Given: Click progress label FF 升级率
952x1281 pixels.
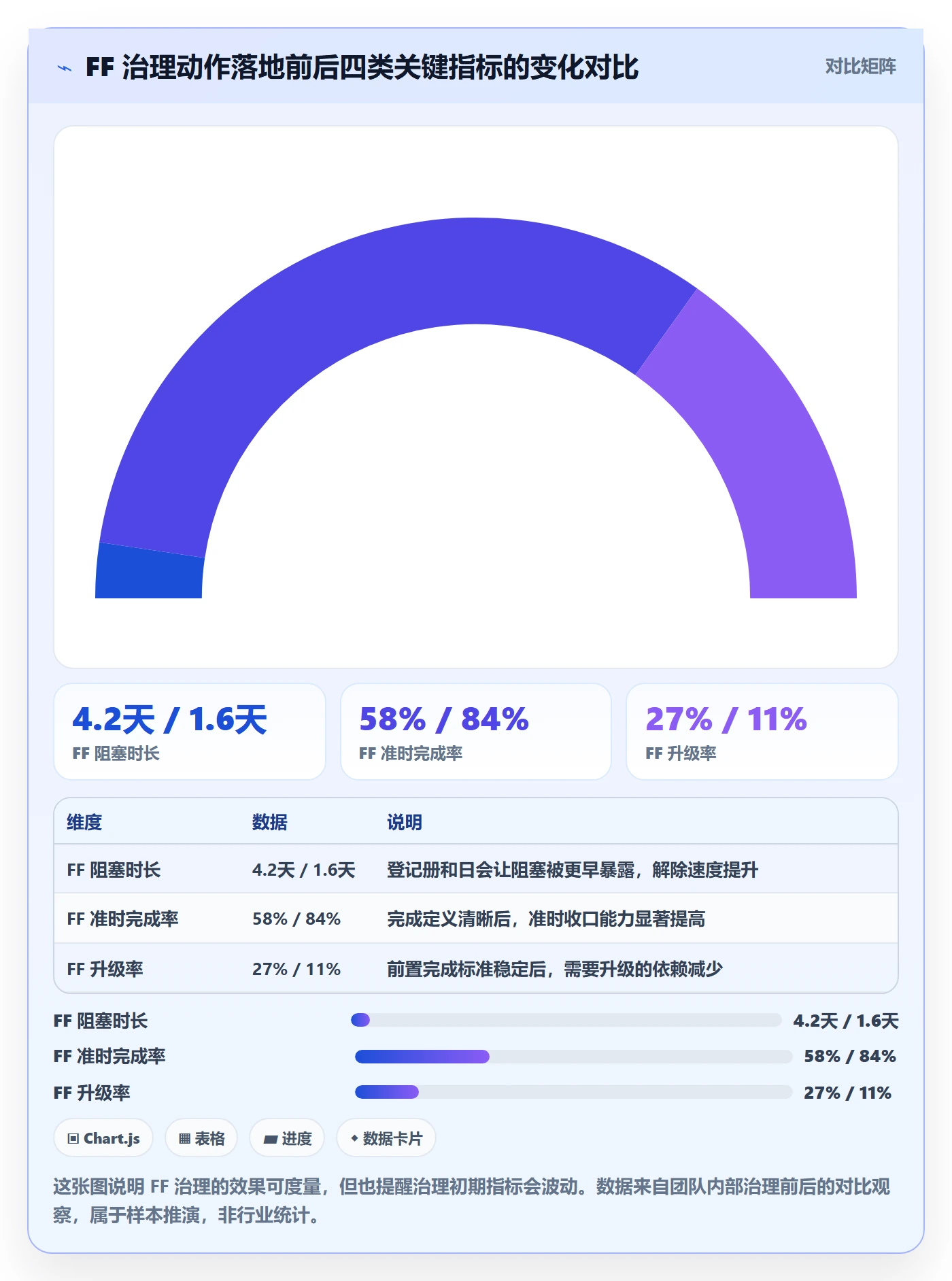Looking at the screenshot, I should click(x=92, y=1093).
